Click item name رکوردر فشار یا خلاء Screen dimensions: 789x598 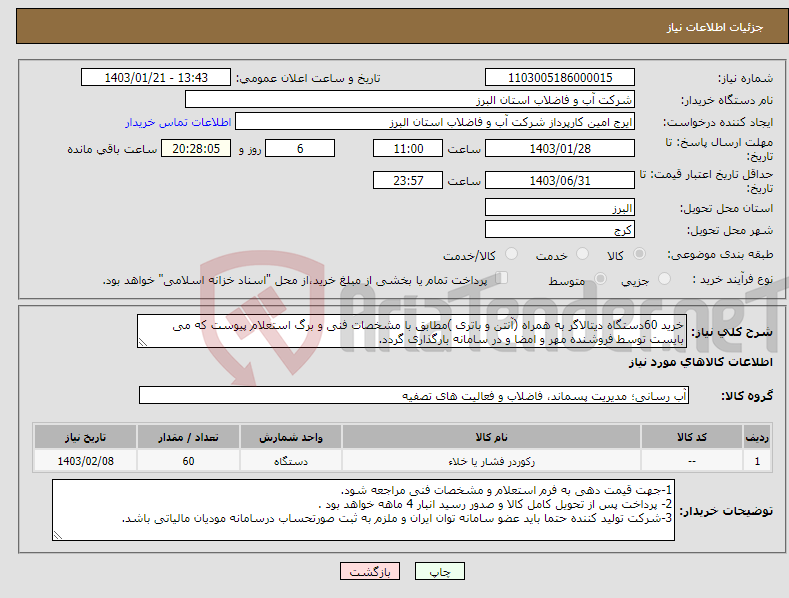(x=491, y=461)
